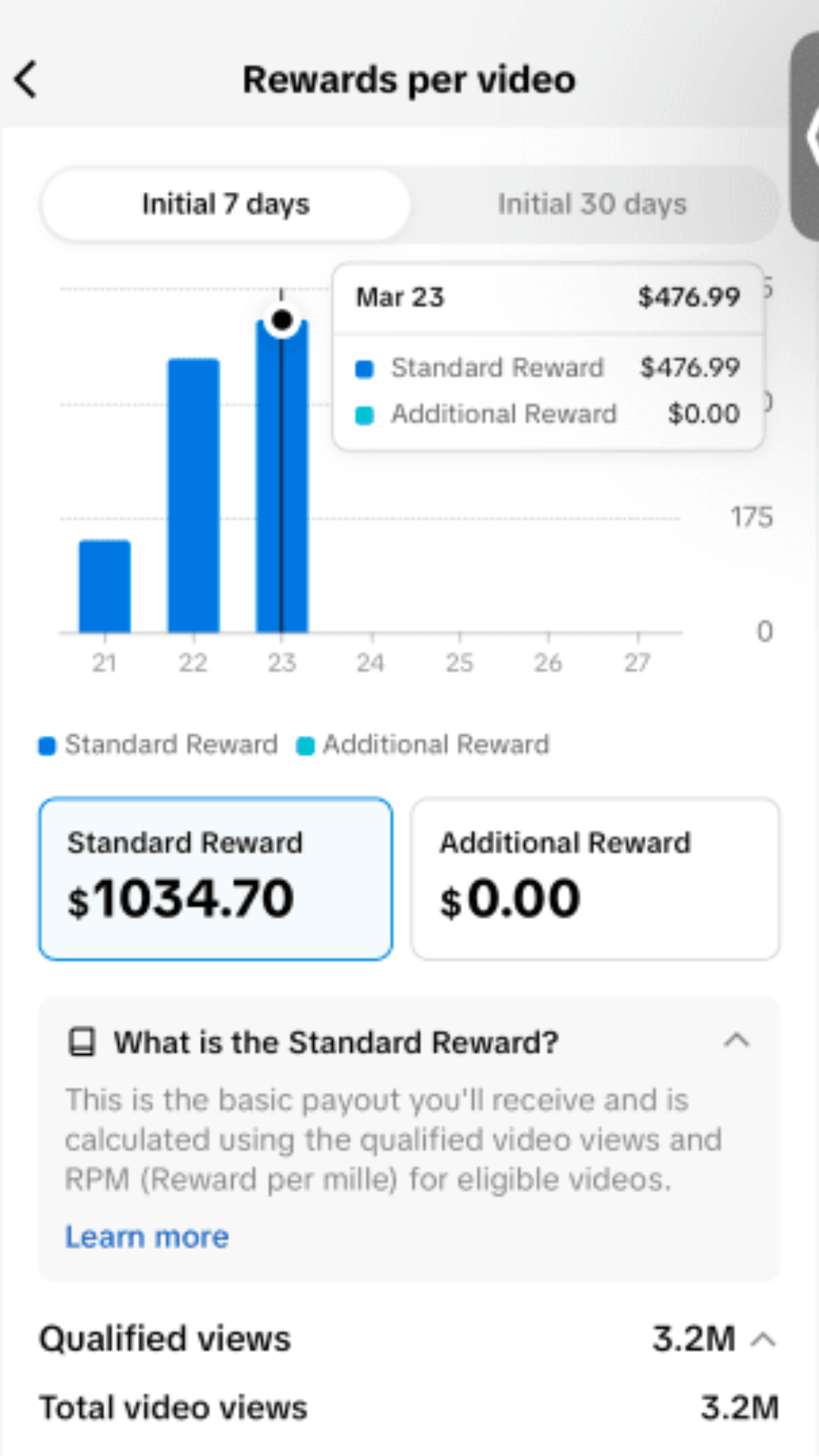Select the Additional Reward $0.00 card

click(595, 879)
